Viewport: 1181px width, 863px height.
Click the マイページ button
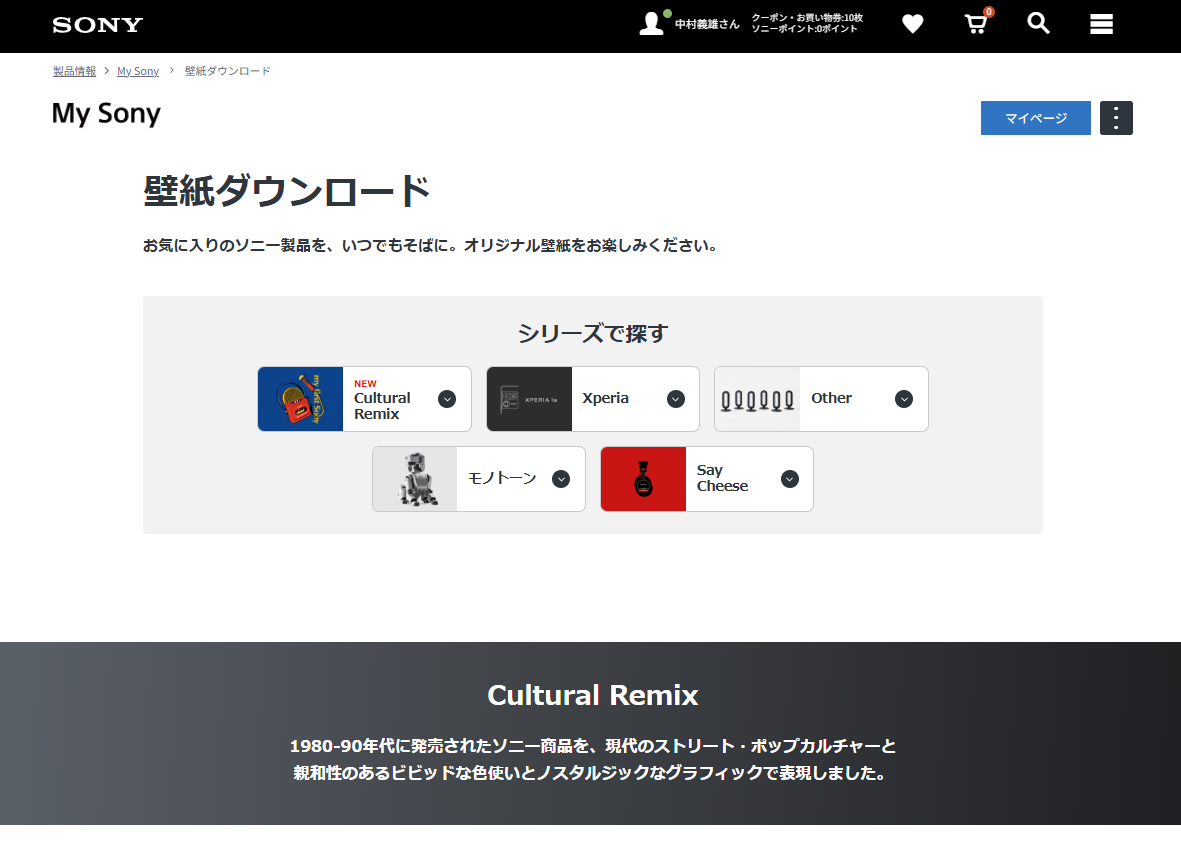point(1036,118)
